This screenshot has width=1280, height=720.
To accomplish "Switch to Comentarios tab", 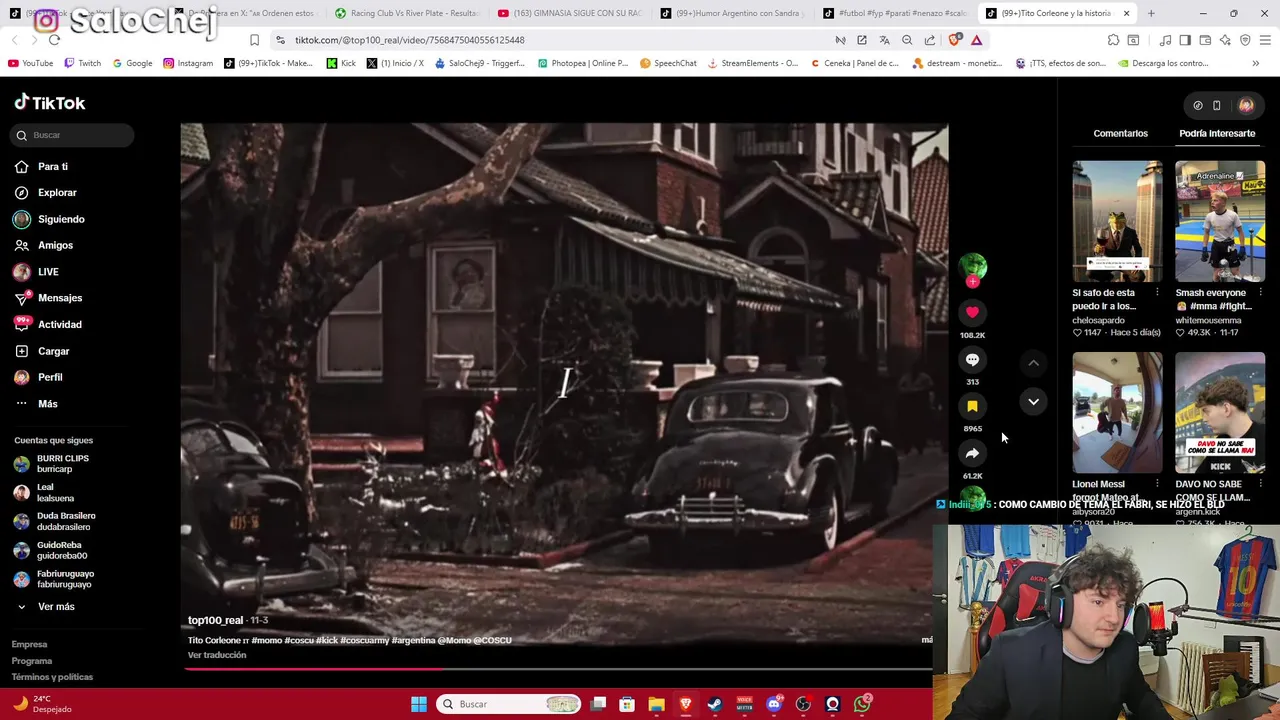I will tap(1120, 133).
